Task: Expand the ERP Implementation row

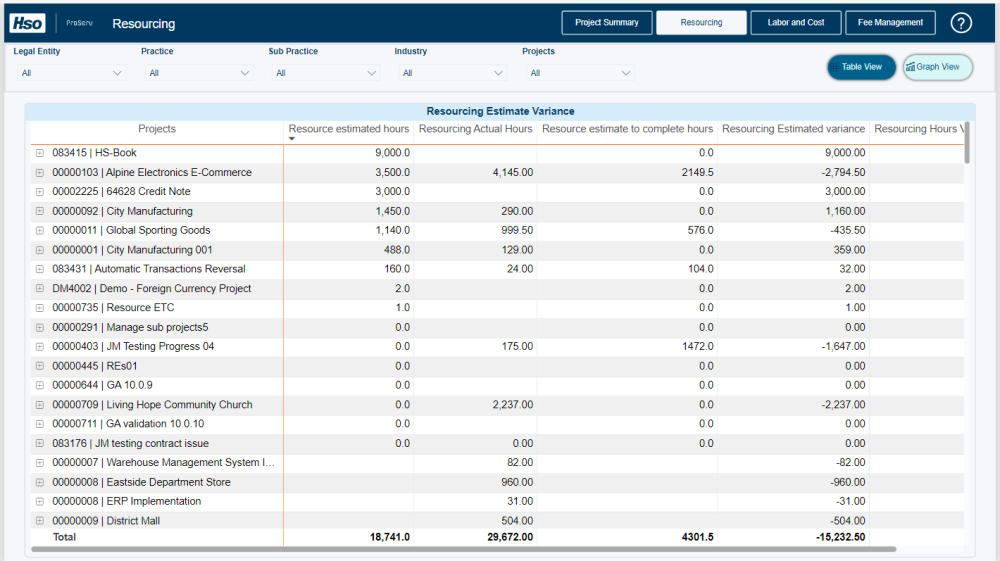Action: coord(40,502)
